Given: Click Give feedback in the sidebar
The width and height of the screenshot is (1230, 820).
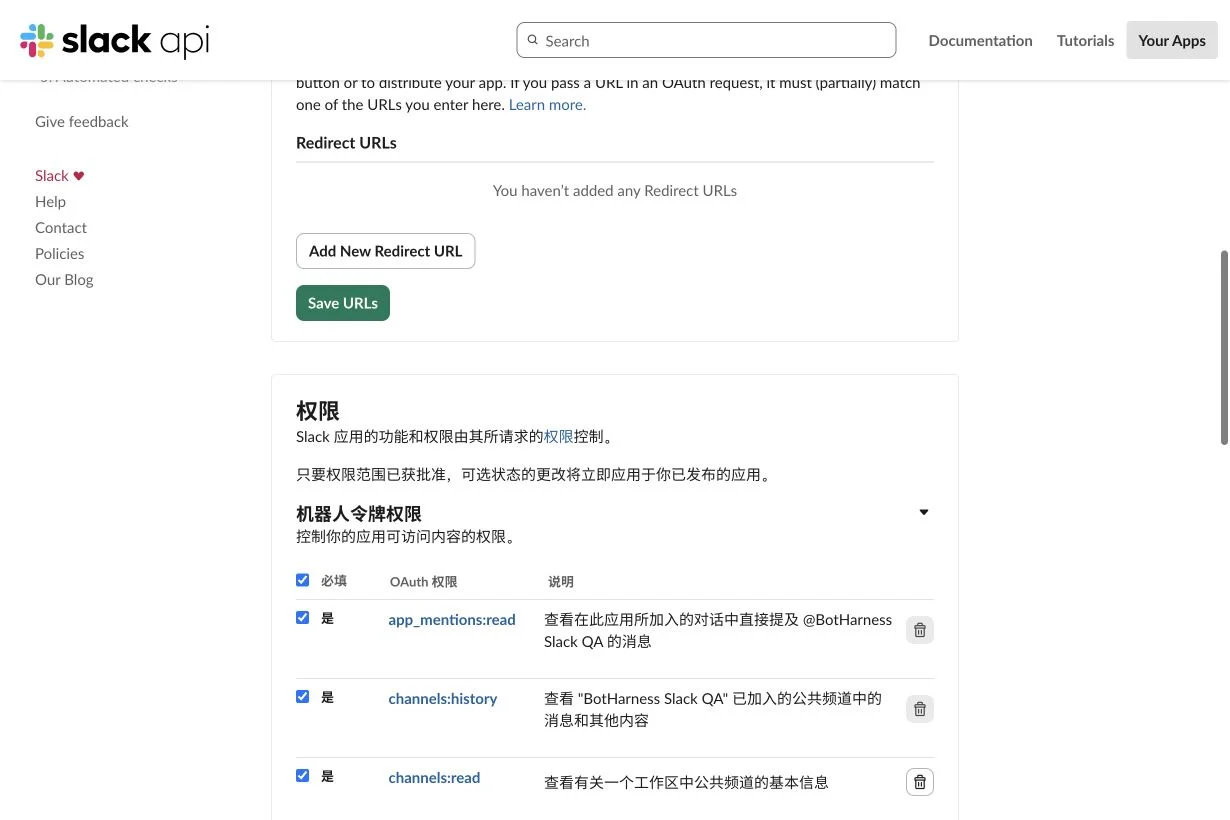Looking at the screenshot, I should [x=82, y=121].
